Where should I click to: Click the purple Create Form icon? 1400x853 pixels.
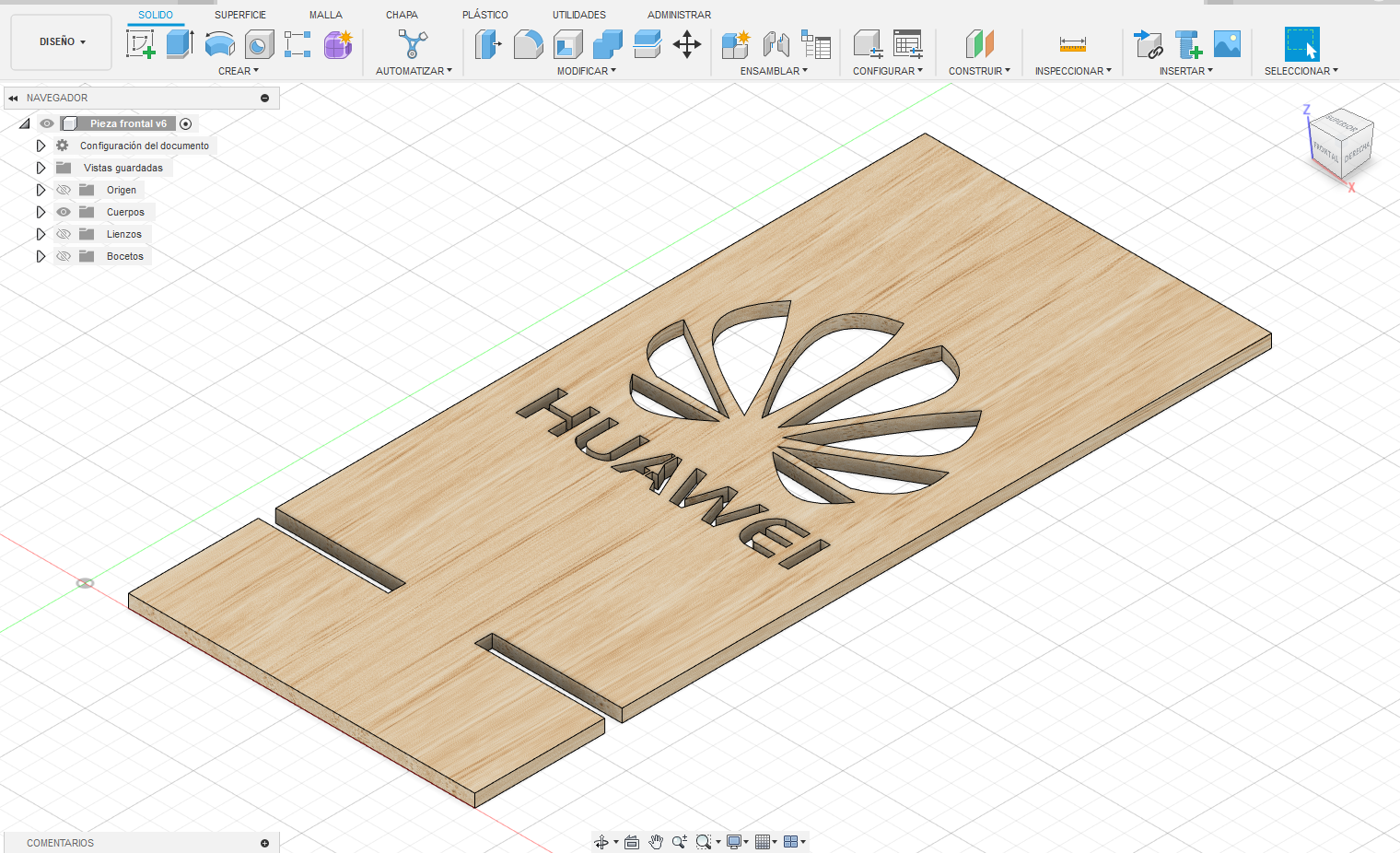[x=338, y=44]
